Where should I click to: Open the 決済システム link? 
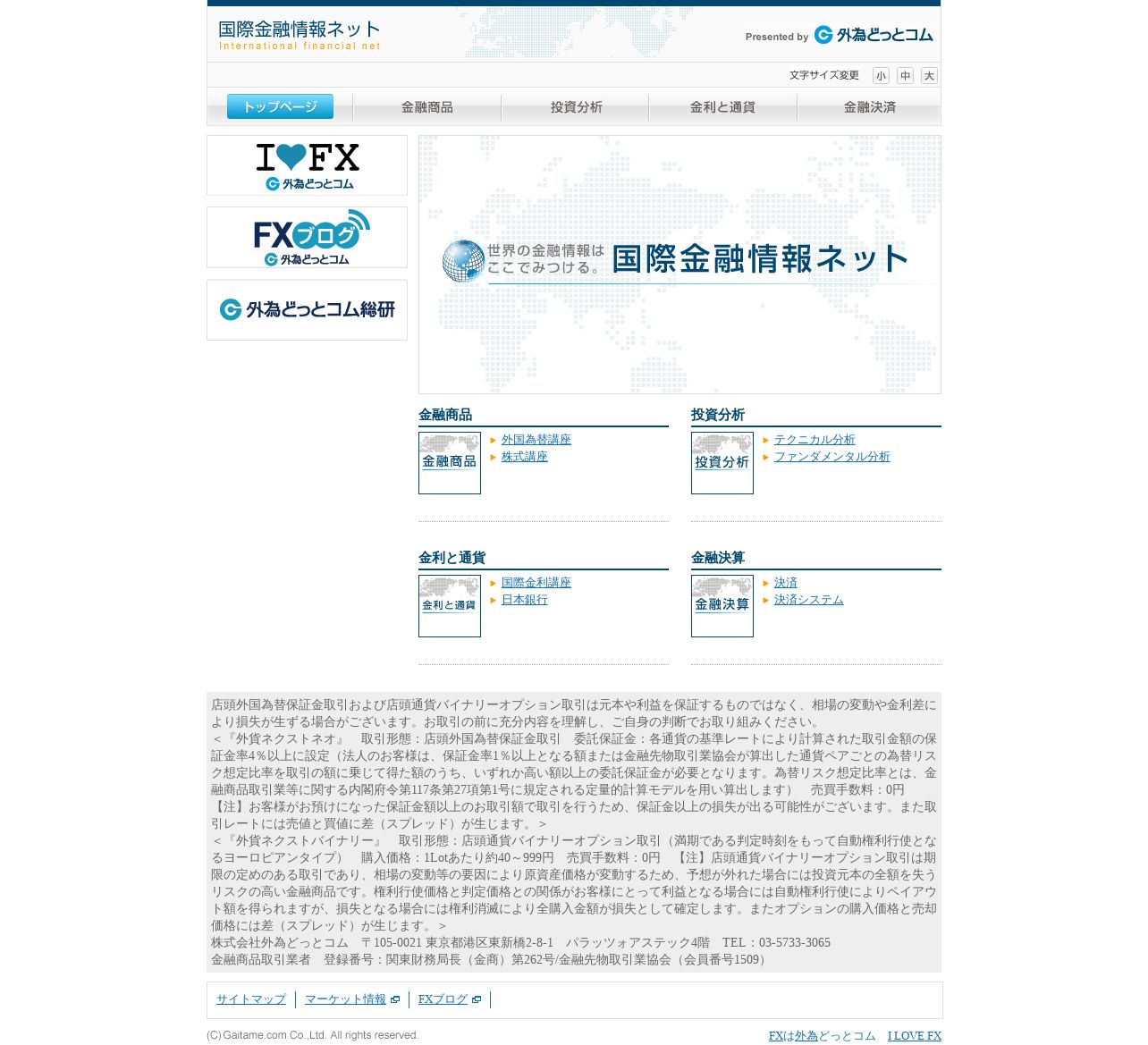tap(809, 600)
